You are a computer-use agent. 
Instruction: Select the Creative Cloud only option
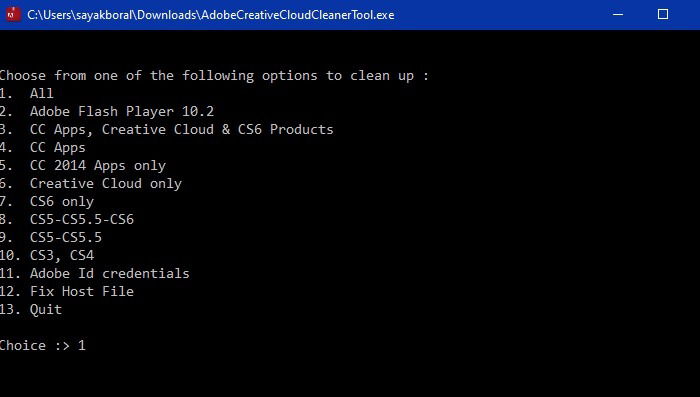click(x=91, y=184)
